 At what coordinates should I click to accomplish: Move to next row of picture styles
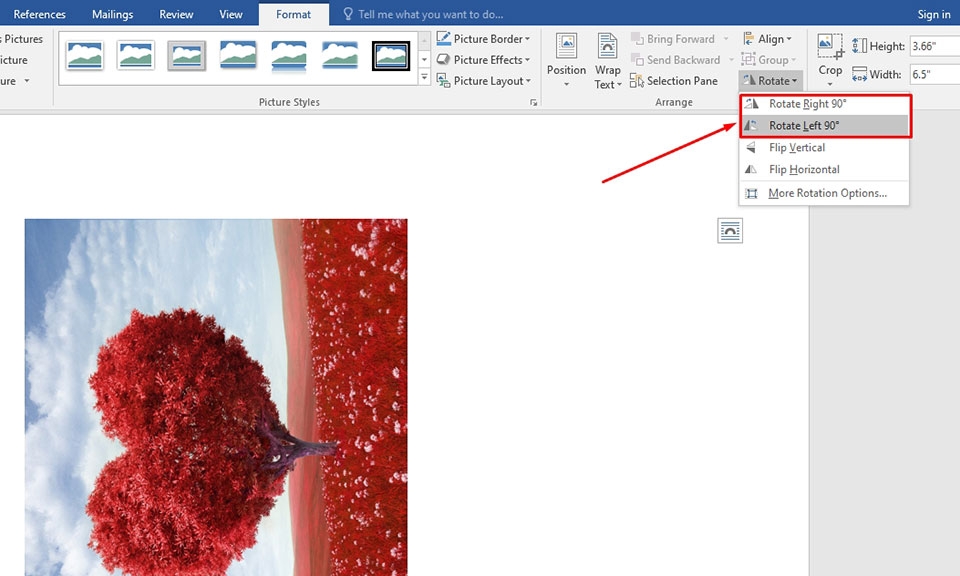click(424, 59)
